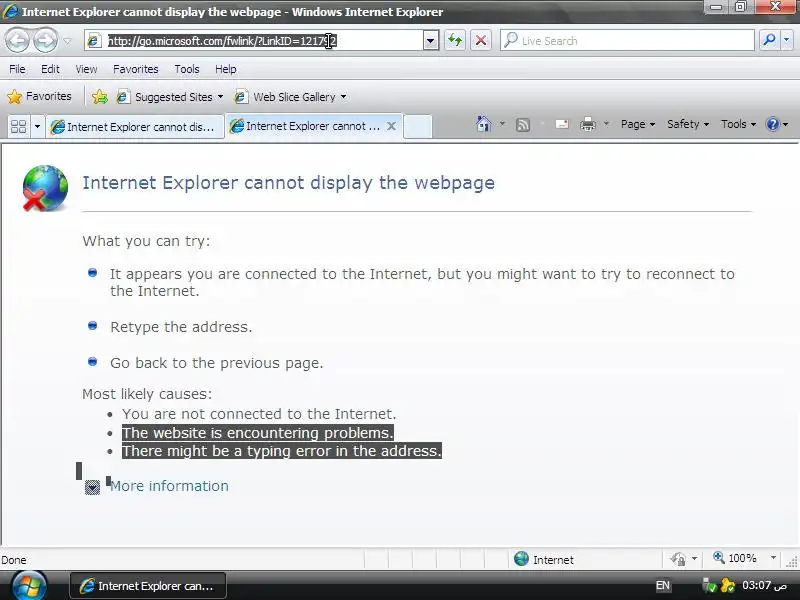Click text "Retype the address."
800x600 pixels.
[181, 327]
